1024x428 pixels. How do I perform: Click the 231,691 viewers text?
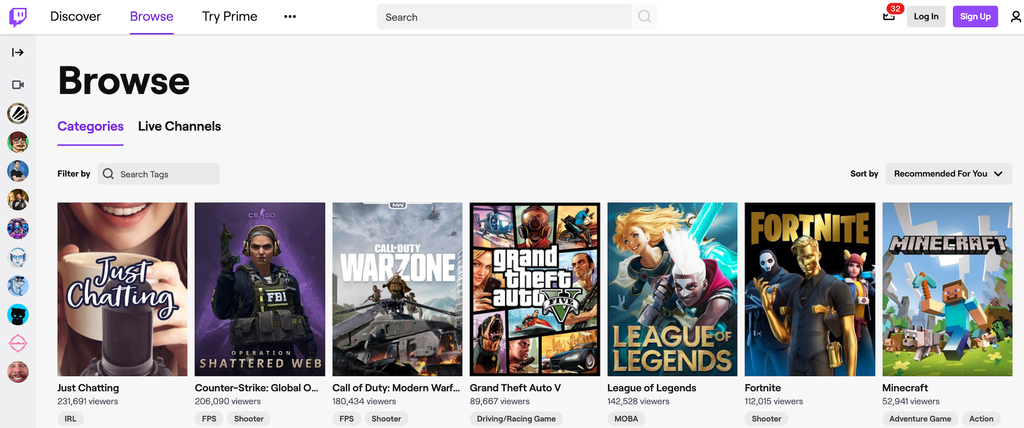click(88, 401)
